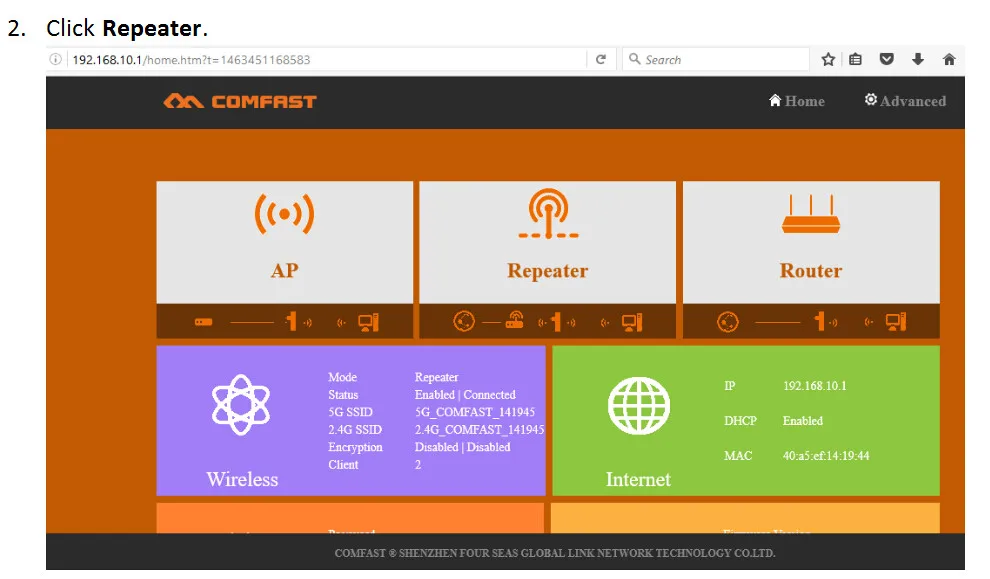This screenshot has height=579, width=990.
Task: Click the 5G_COMFAST_141945 SSID value
Action: click(x=475, y=412)
